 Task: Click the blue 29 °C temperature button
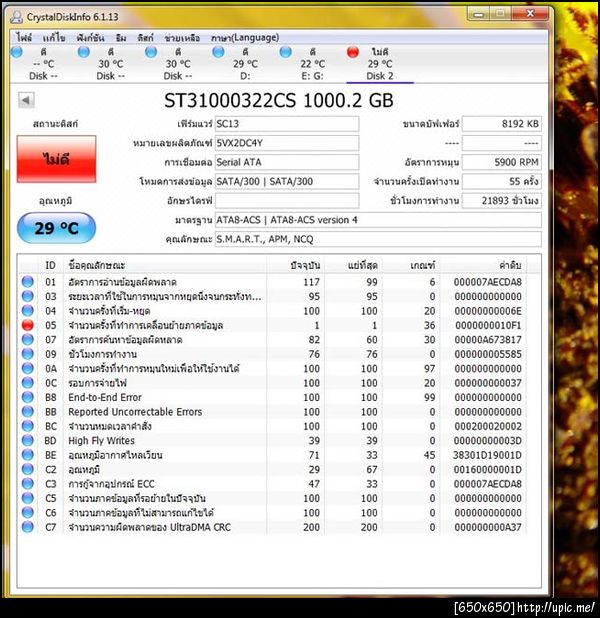pyautogui.click(x=56, y=228)
